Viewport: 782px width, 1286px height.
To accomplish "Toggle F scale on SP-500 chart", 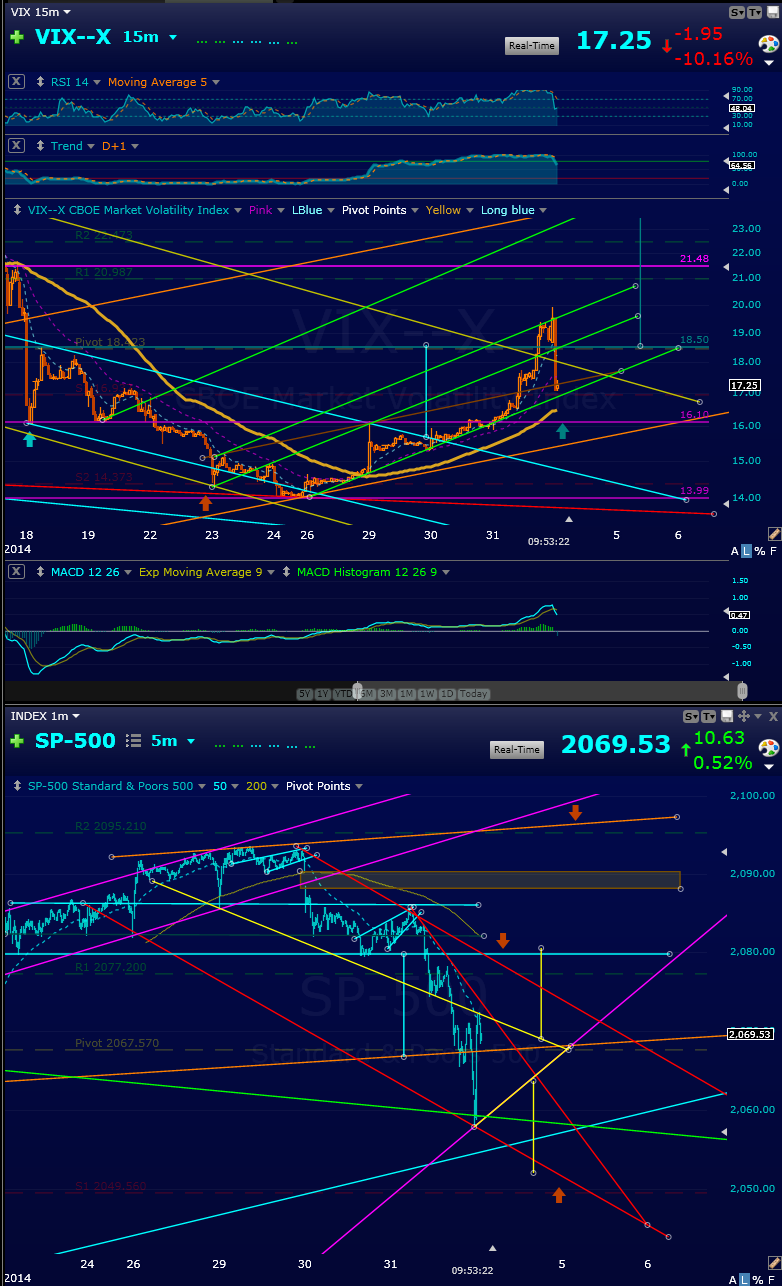I will click(x=773, y=1279).
